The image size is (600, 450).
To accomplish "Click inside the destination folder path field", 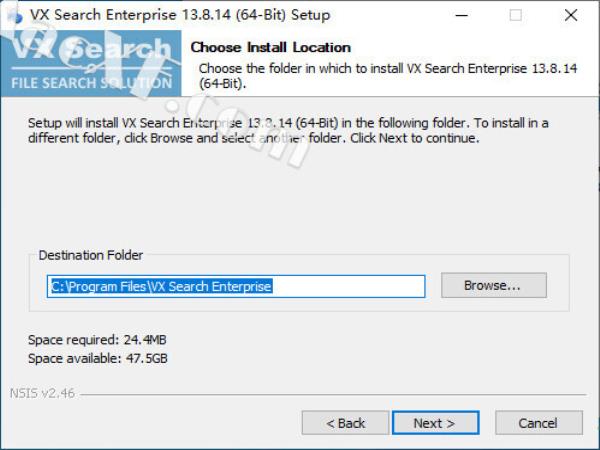I will click(x=236, y=286).
